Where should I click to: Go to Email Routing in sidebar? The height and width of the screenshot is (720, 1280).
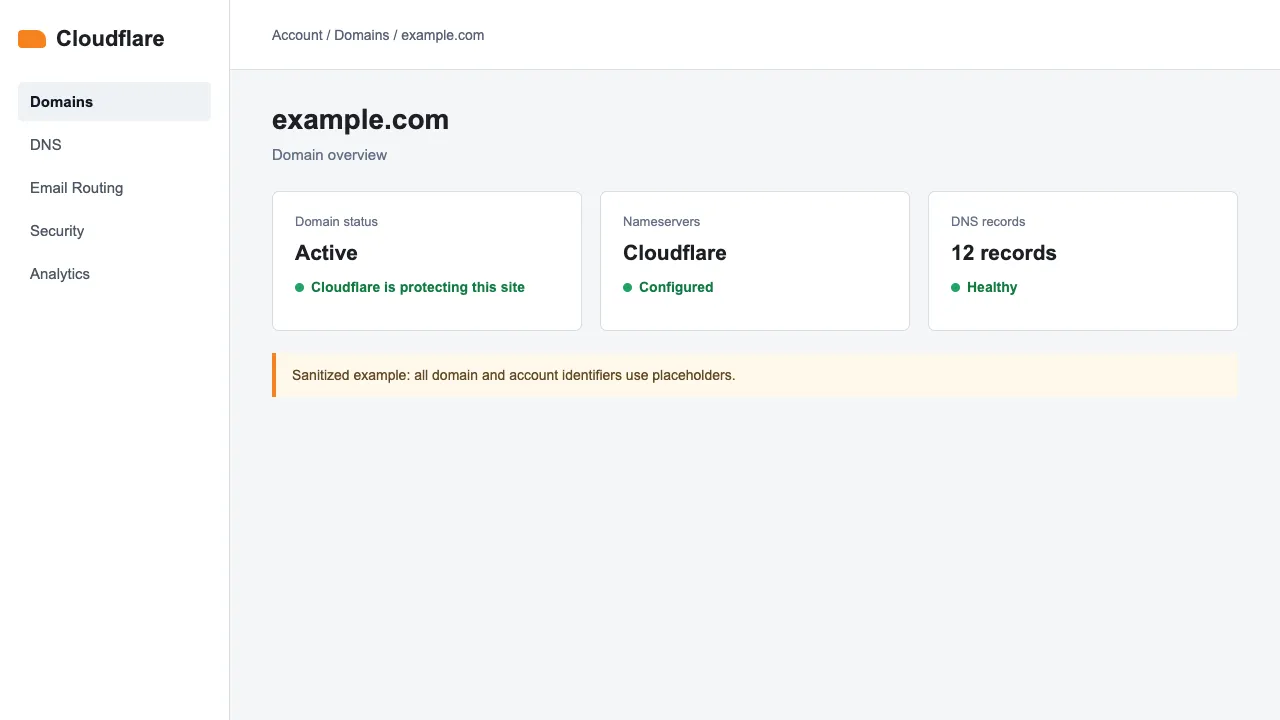[114, 188]
